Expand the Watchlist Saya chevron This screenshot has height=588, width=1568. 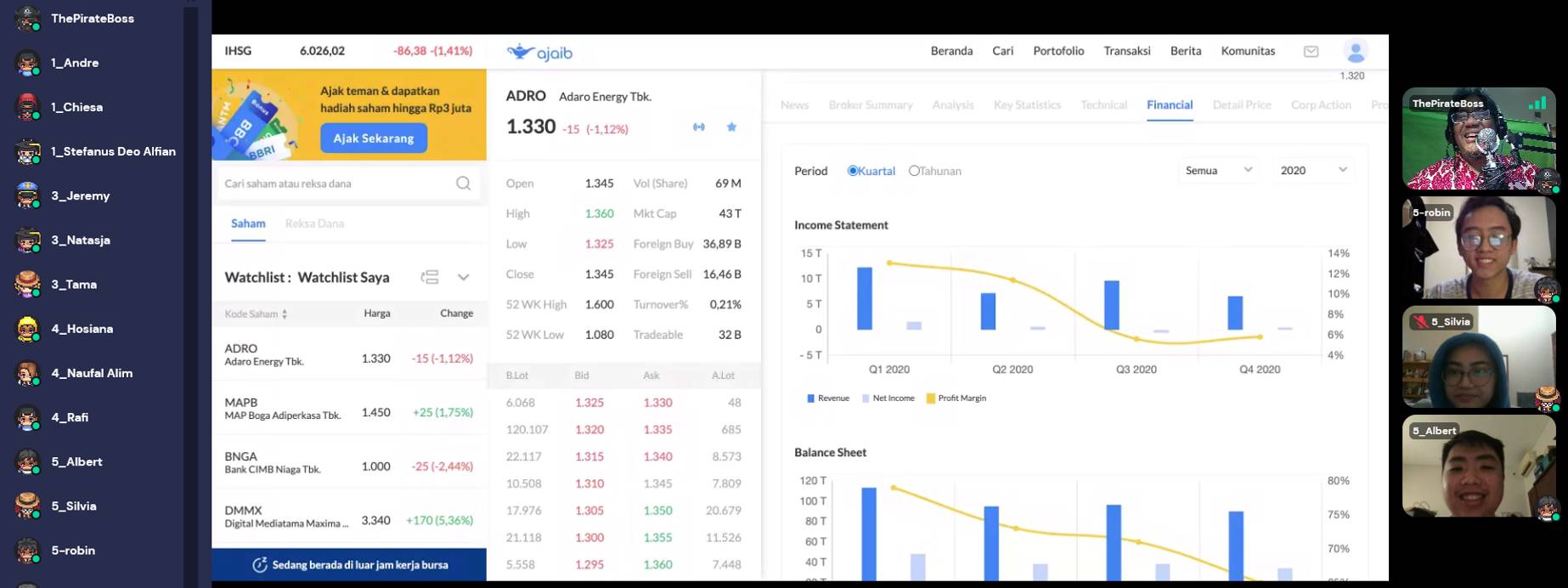(x=464, y=277)
